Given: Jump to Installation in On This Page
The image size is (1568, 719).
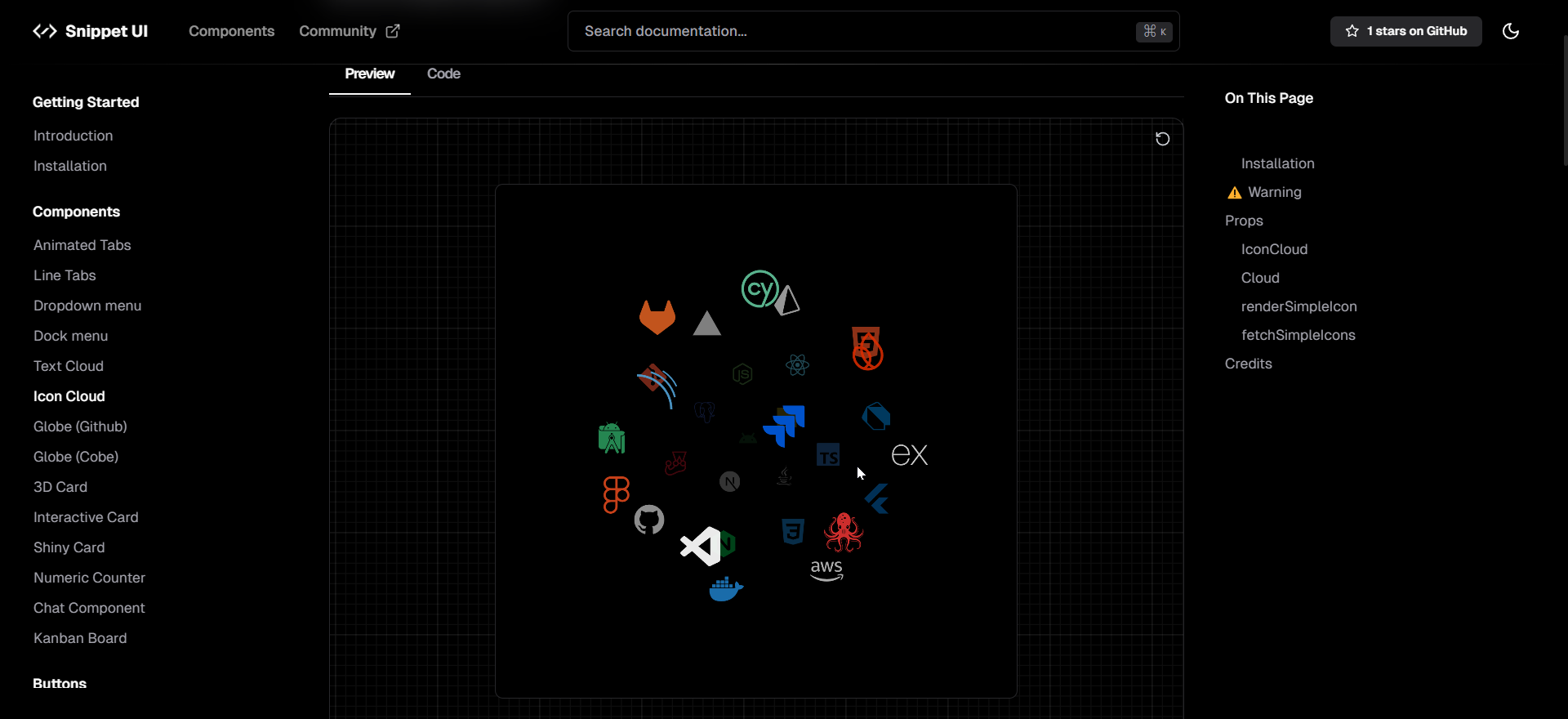Looking at the screenshot, I should [1278, 163].
